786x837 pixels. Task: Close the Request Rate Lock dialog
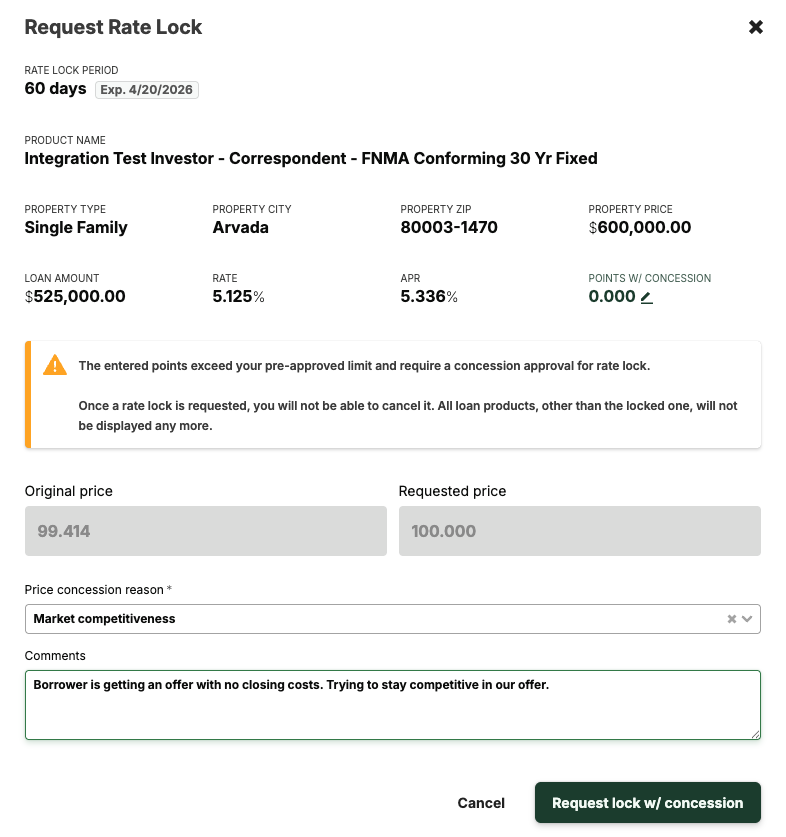[x=756, y=27]
